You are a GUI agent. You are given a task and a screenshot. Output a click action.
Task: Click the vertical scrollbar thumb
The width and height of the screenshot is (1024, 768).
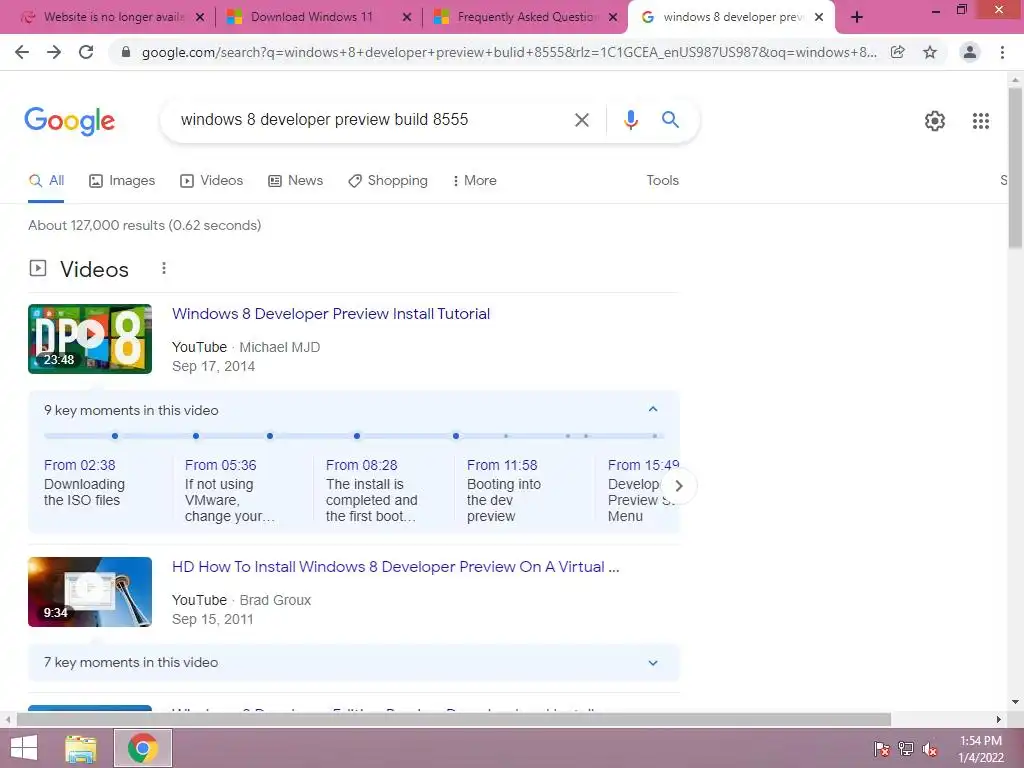tap(1015, 167)
